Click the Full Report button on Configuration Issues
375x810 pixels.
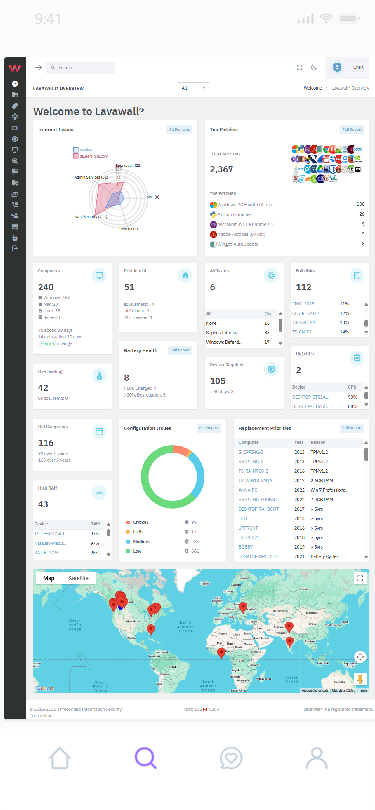click(209, 428)
